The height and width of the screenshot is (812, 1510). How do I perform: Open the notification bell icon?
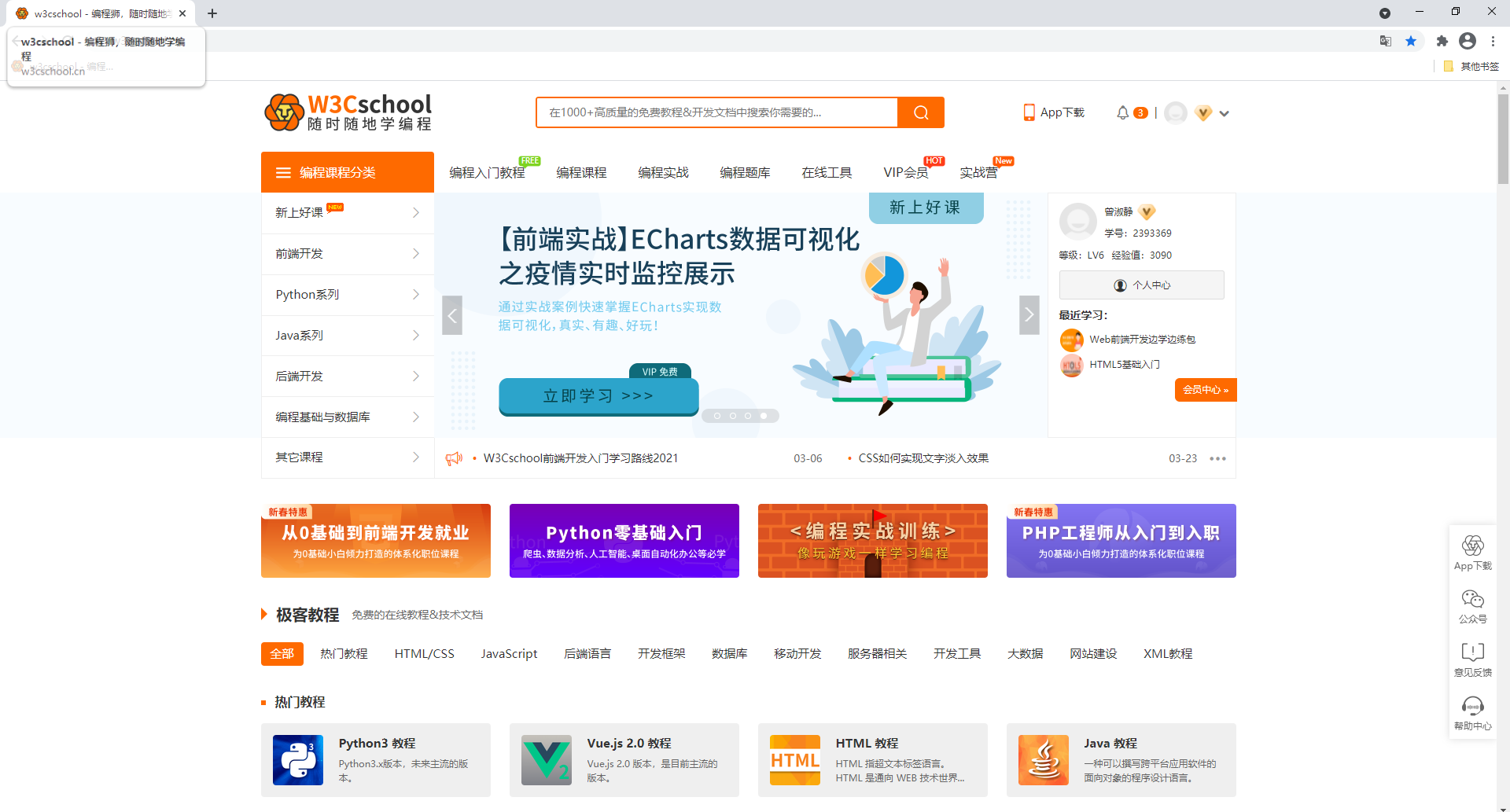[1122, 112]
